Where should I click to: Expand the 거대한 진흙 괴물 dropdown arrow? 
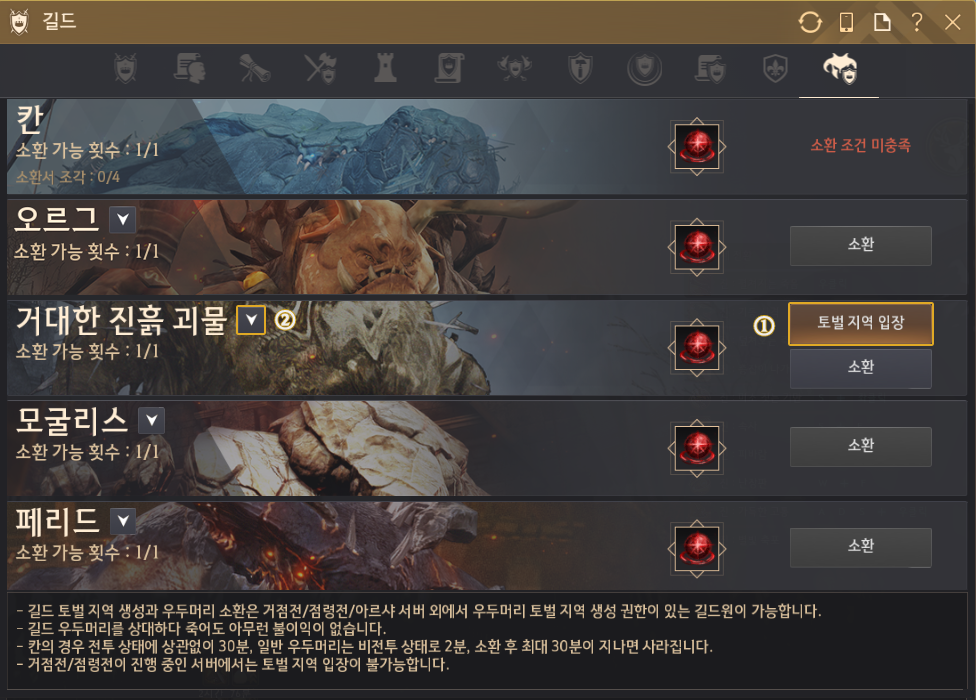click(251, 320)
